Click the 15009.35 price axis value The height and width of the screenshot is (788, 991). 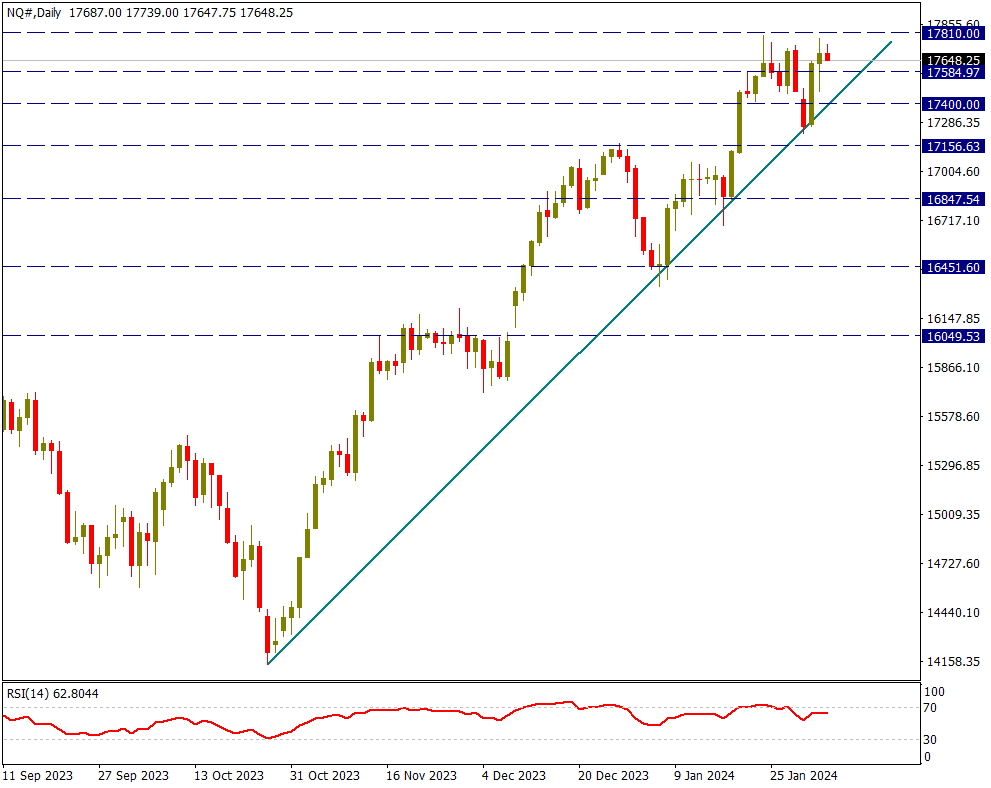[953, 515]
